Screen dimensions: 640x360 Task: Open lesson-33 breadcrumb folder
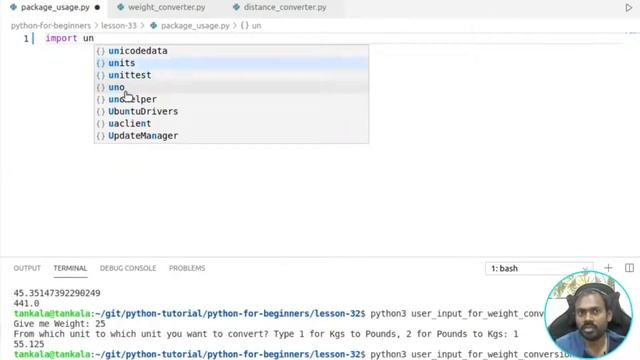[x=119, y=26]
